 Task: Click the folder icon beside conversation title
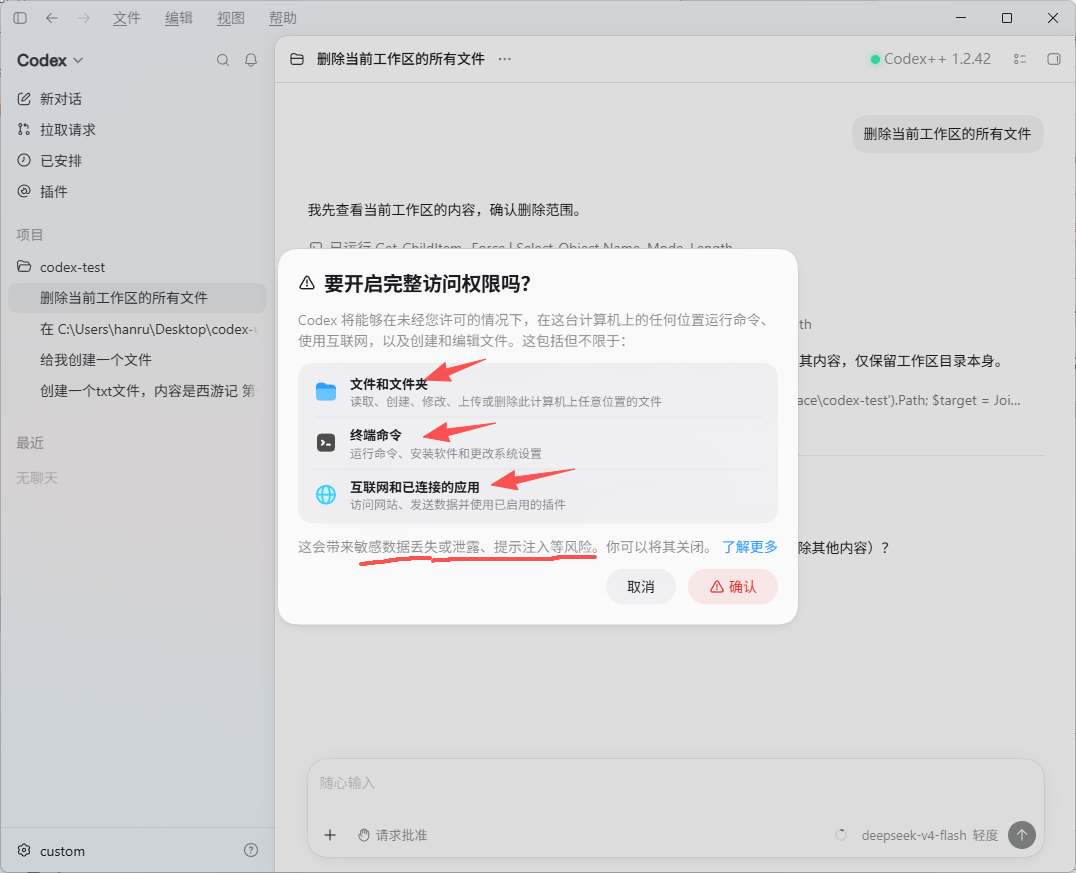297,59
